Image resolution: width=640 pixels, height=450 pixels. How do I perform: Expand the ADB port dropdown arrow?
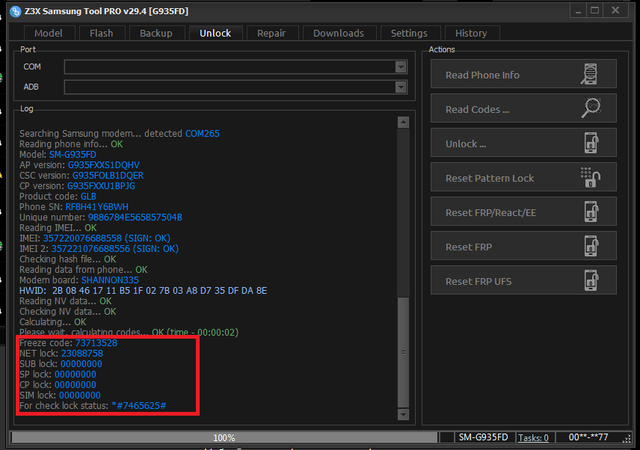(x=401, y=87)
